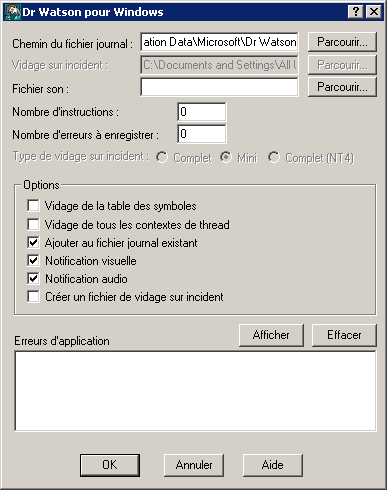Browse for Fichier son with Parcourir
387x490 pixels.
pyautogui.click(x=342, y=87)
